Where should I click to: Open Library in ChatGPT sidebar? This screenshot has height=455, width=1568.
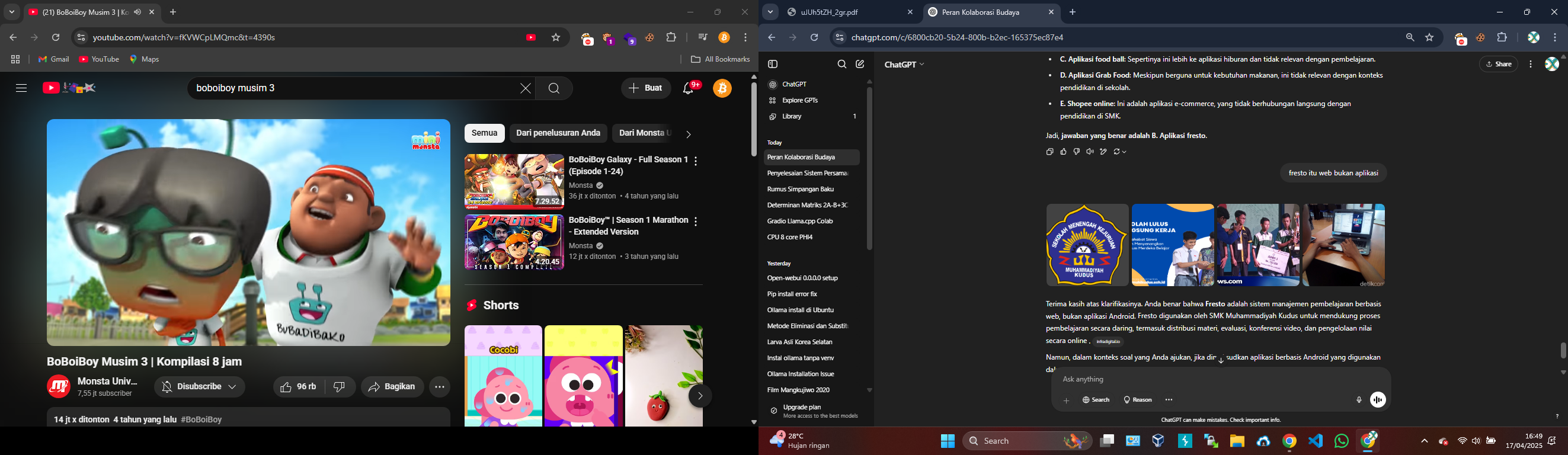click(x=812, y=116)
